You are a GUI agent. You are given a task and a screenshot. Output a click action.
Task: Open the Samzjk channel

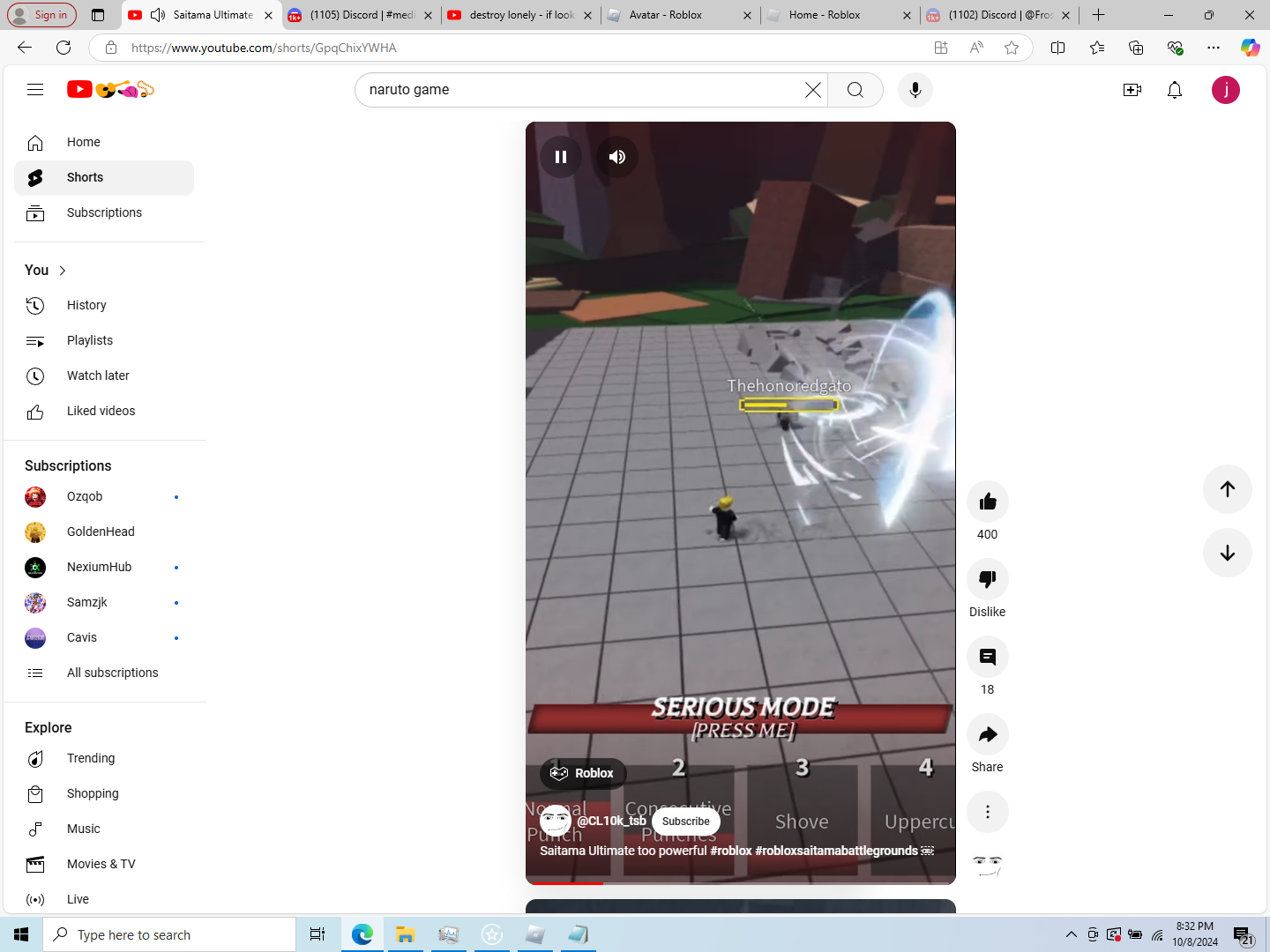(104, 602)
